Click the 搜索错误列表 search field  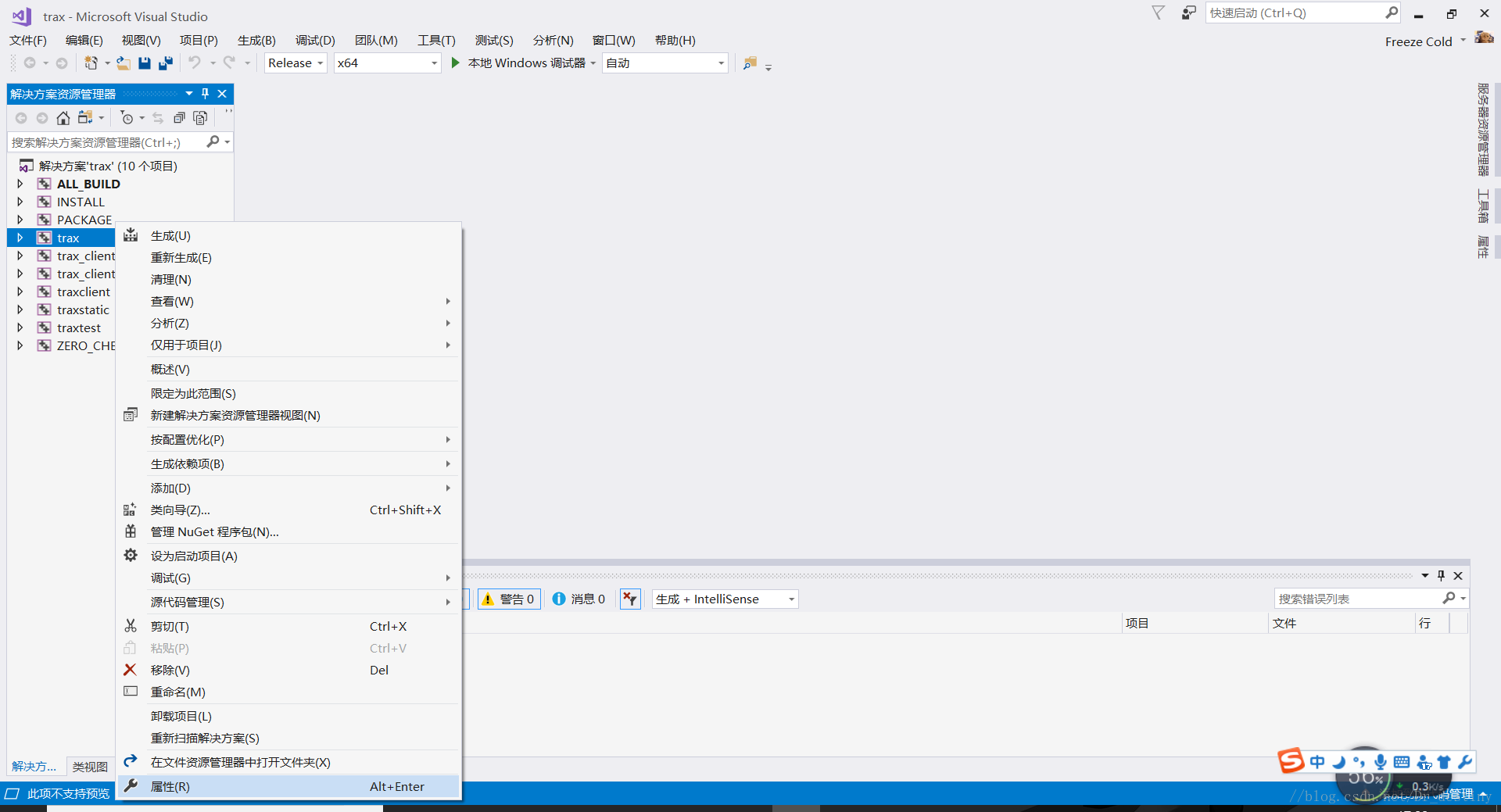1359,599
